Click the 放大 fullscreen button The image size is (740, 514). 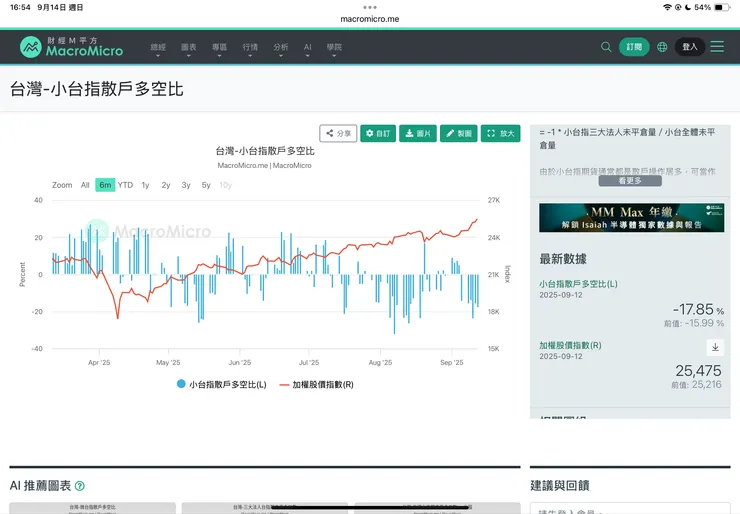500,133
